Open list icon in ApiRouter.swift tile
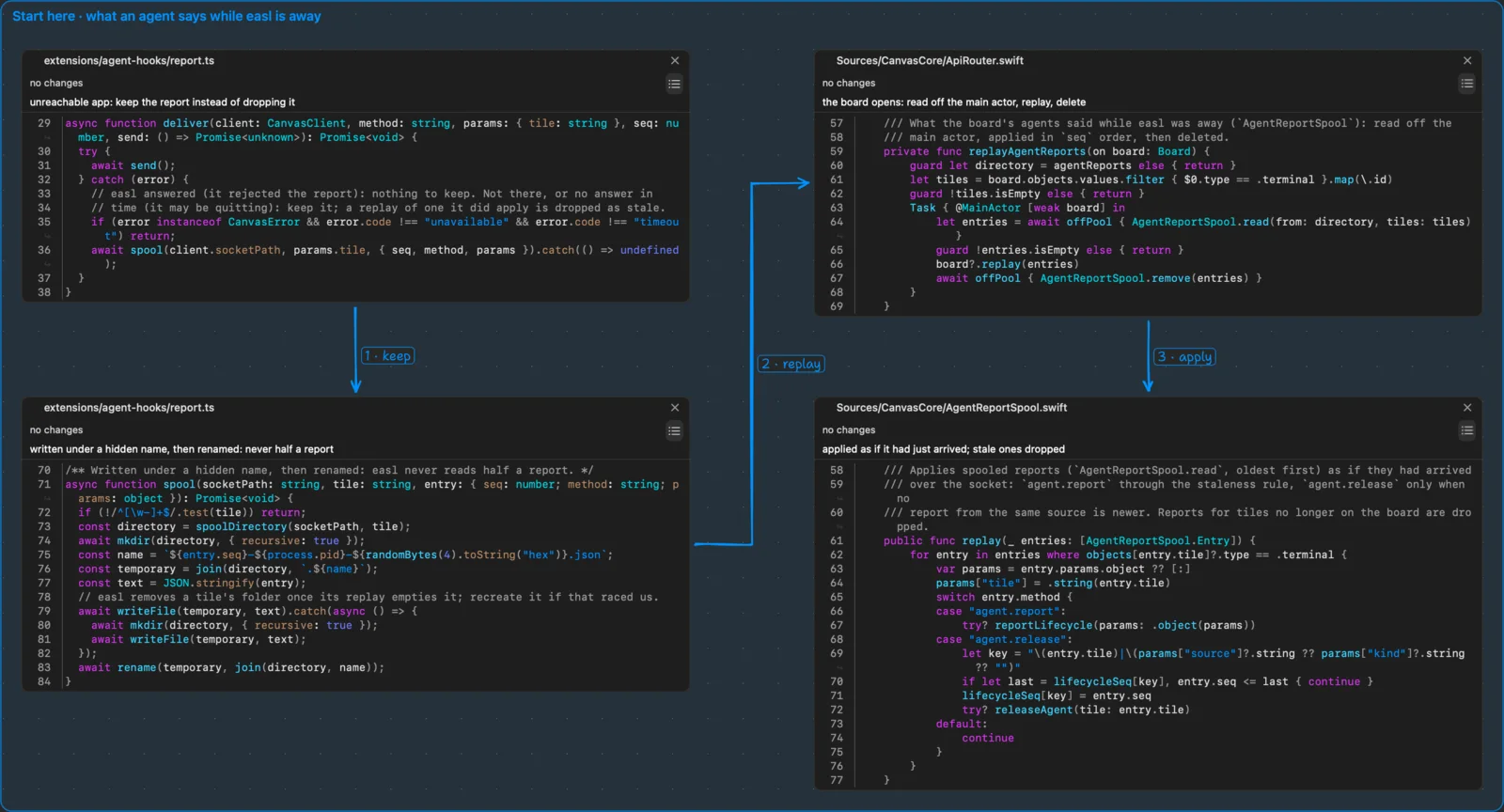Screen dimensions: 1504x812 (1467, 84)
